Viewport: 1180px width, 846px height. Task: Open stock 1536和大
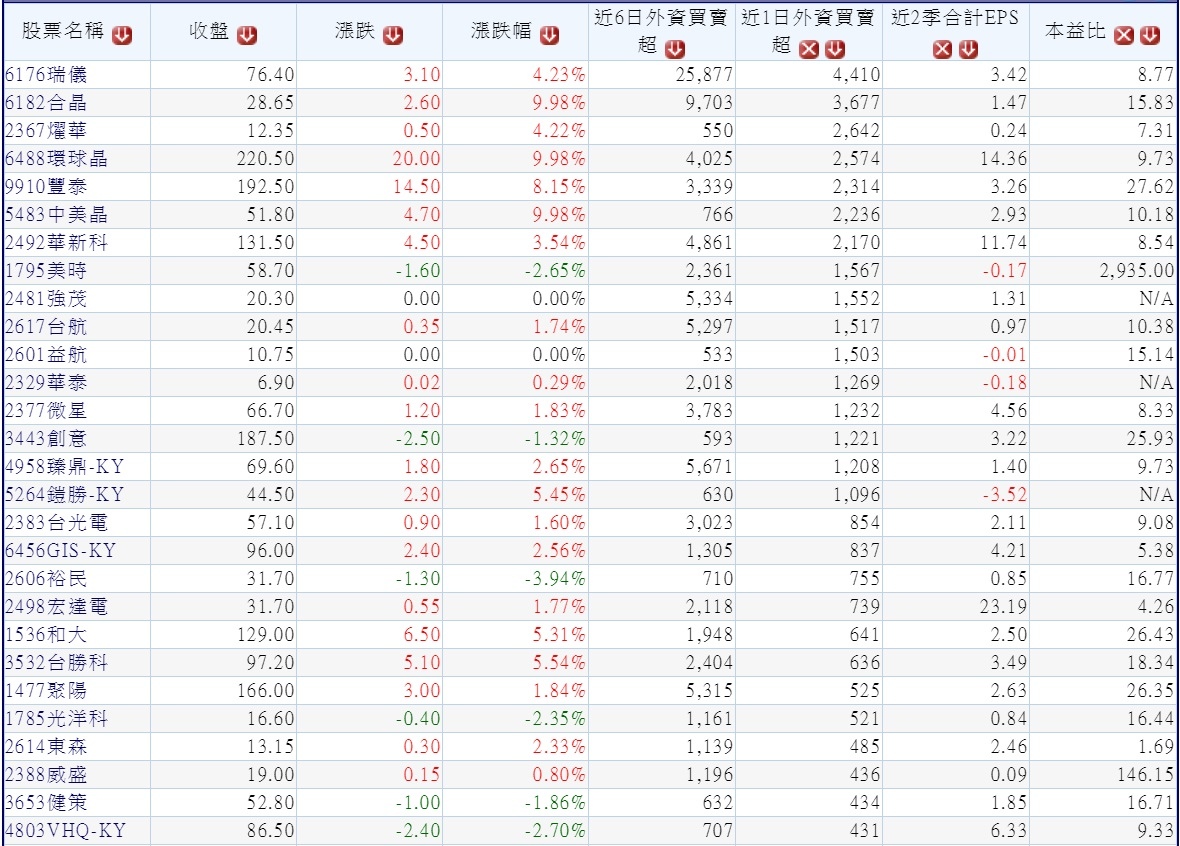(x=46, y=634)
